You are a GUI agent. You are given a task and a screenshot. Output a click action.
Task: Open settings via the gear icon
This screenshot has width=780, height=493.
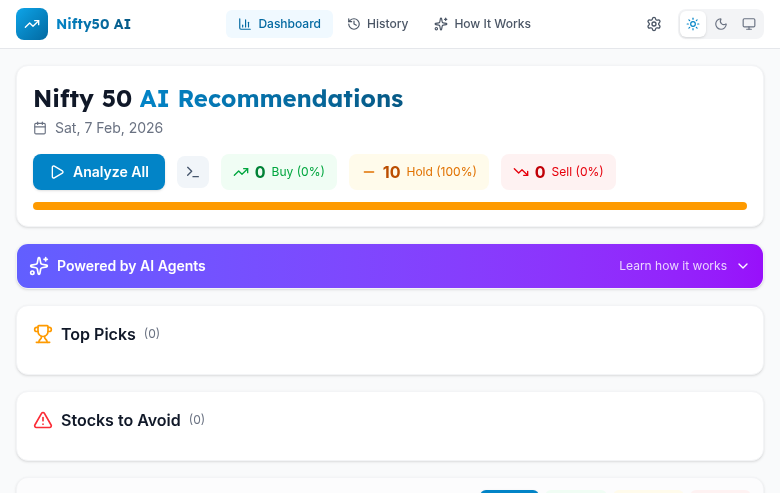(654, 24)
